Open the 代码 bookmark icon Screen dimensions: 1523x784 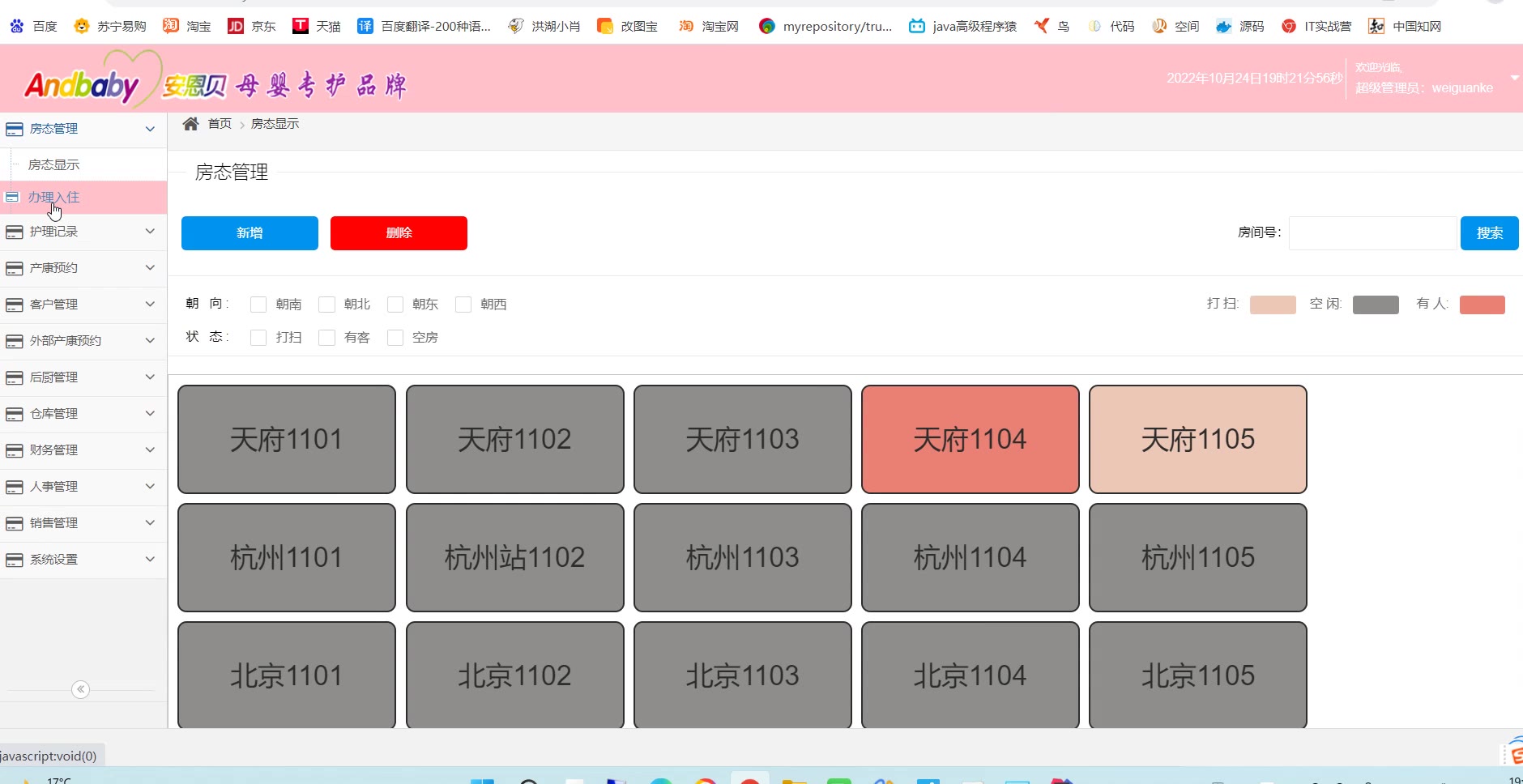pyautogui.click(x=1094, y=26)
